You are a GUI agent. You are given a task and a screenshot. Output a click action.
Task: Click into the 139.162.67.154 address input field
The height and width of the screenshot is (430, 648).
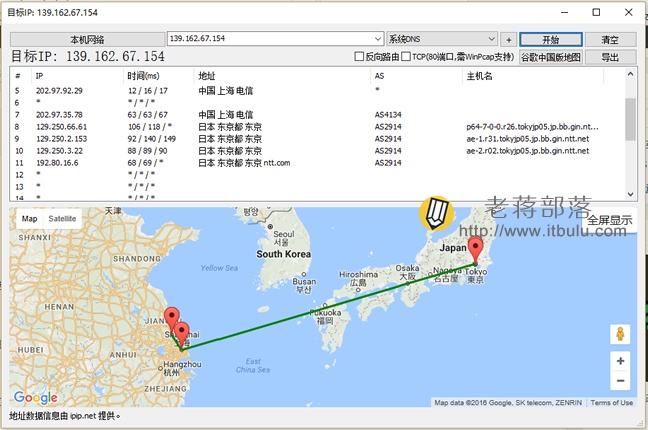pos(271,39)
